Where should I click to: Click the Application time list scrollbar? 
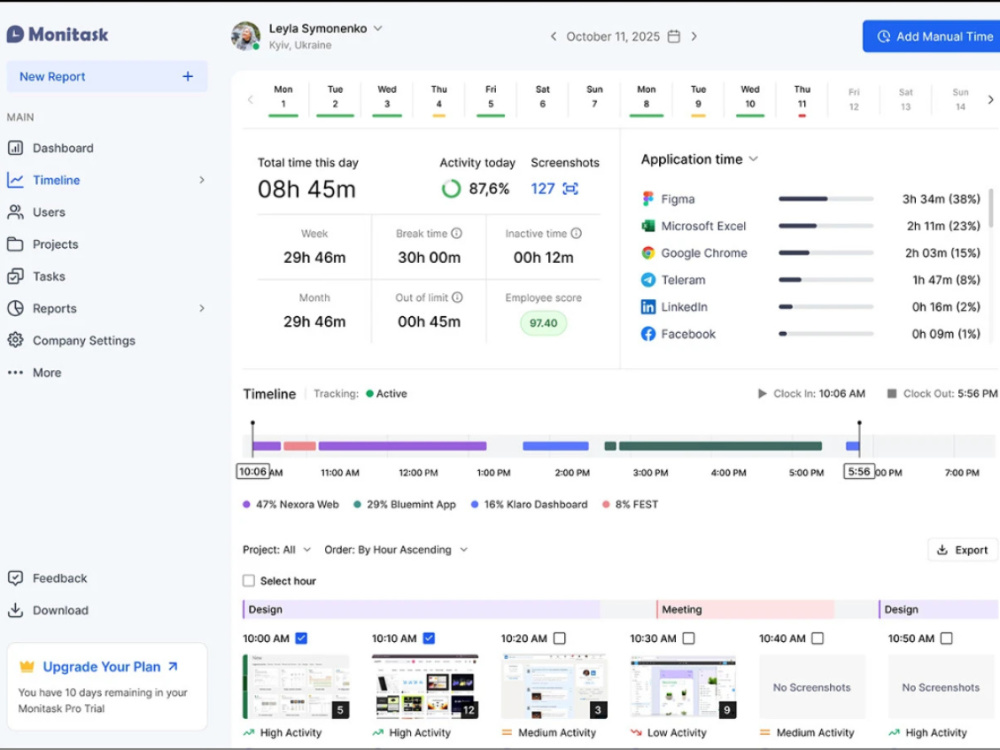[990, 208]
